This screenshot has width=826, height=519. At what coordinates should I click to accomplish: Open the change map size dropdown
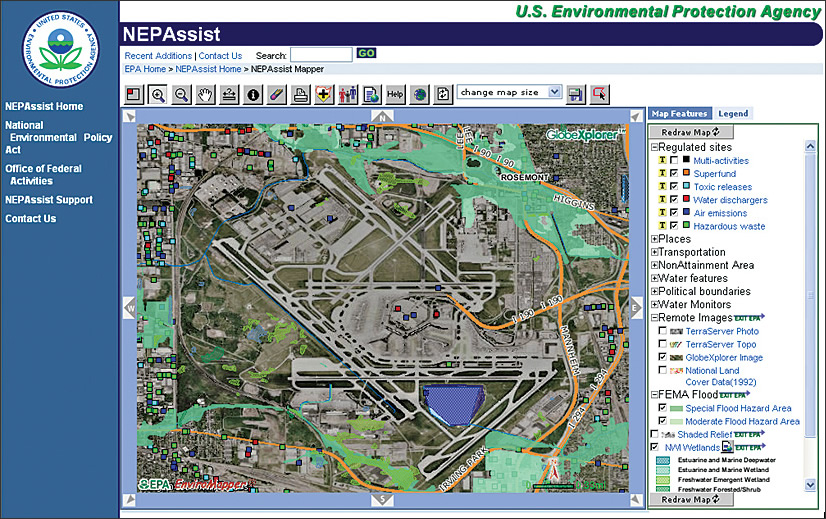coord(509,92)
